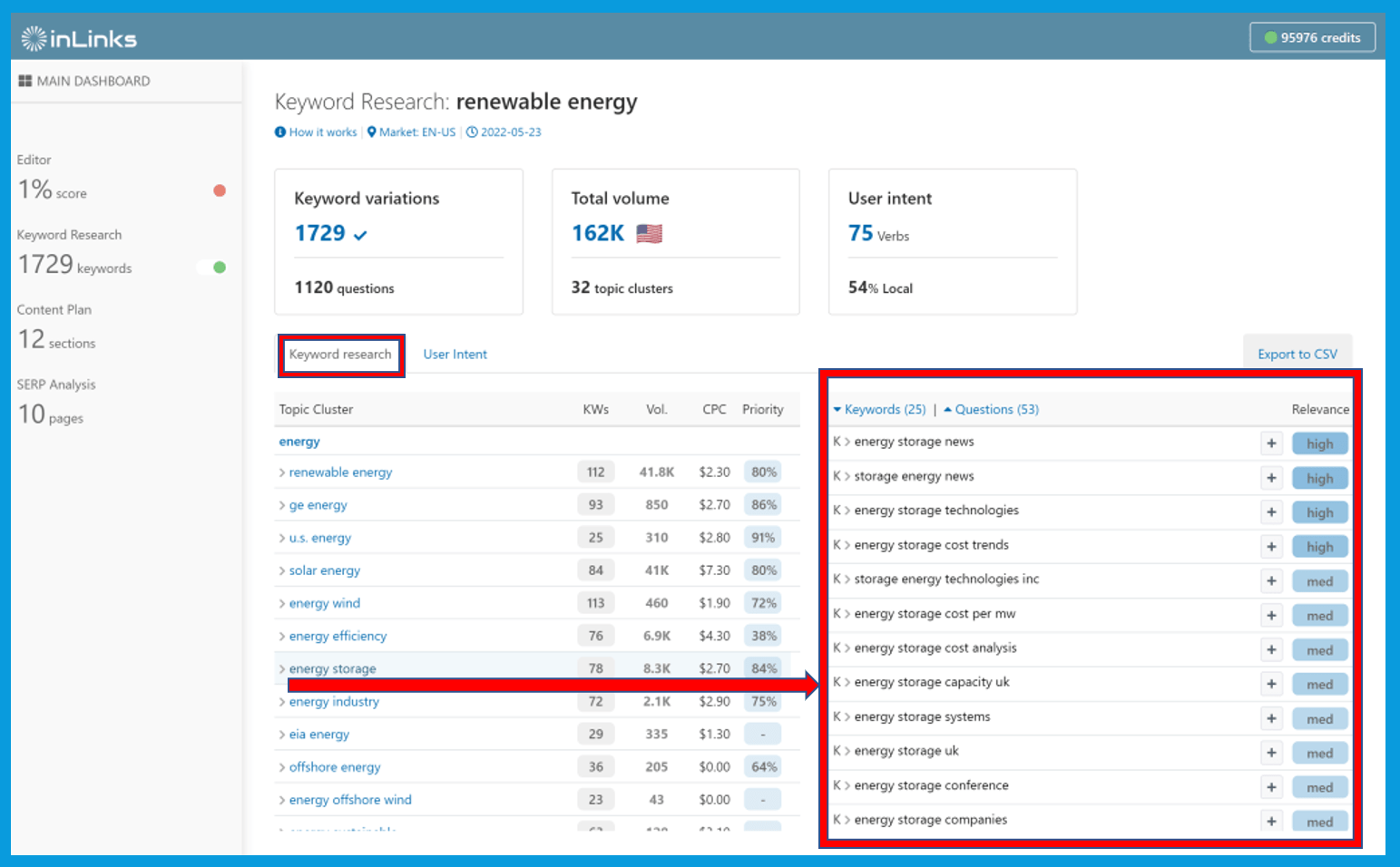Click the clock icon beside date 2022-05-23
This screenshot has height=867, width=1400.
click(x=472, y=132)
